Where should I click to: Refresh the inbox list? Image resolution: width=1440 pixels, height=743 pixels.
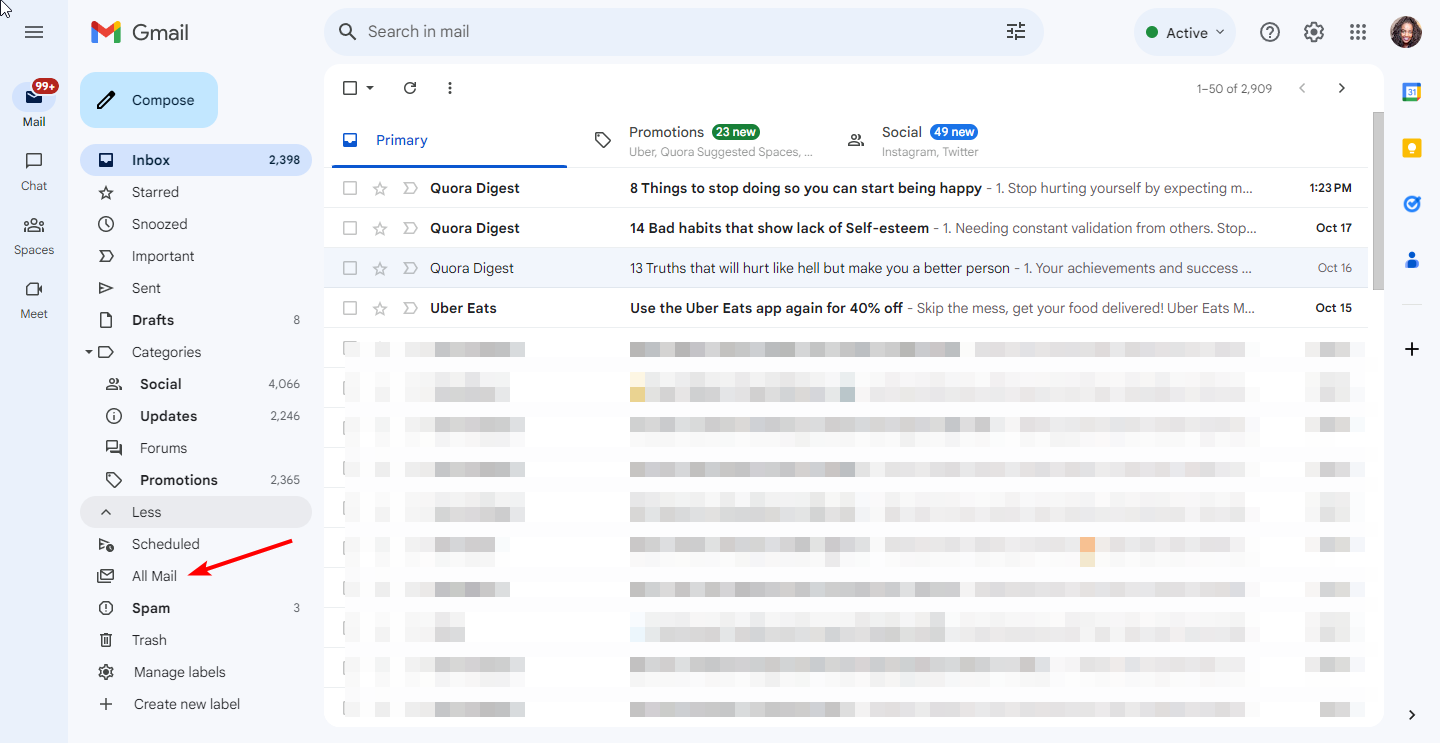(x=410, y=88)
